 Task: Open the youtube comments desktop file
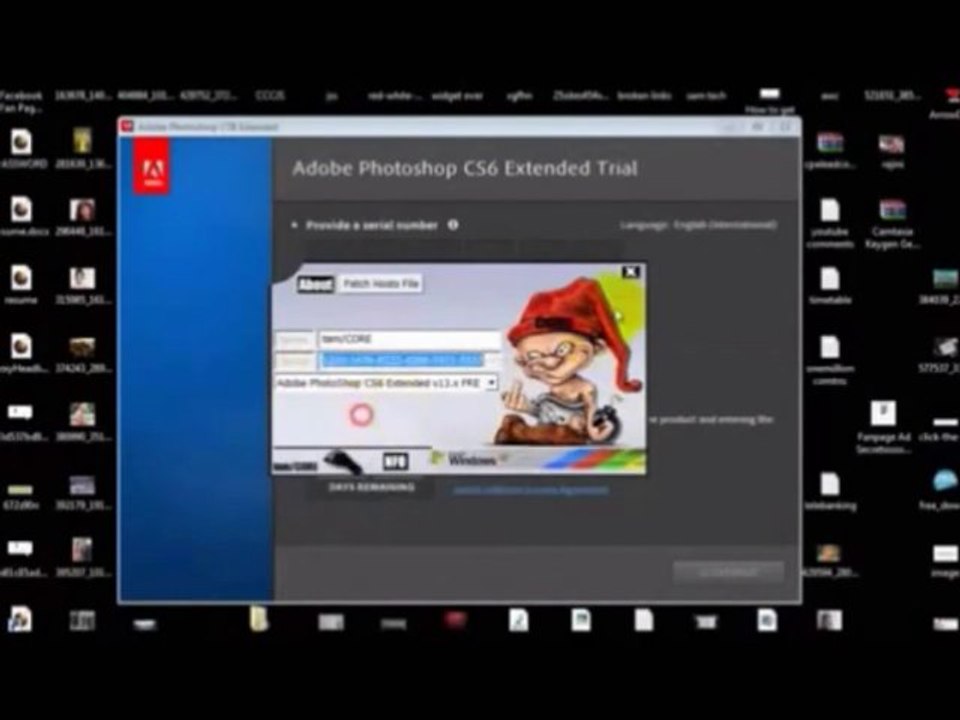830,223
